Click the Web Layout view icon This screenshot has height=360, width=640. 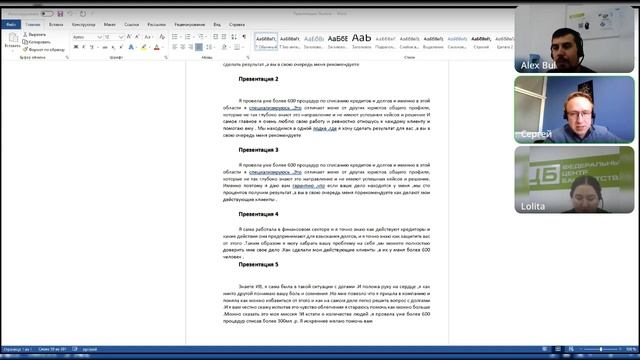point(571,349)
